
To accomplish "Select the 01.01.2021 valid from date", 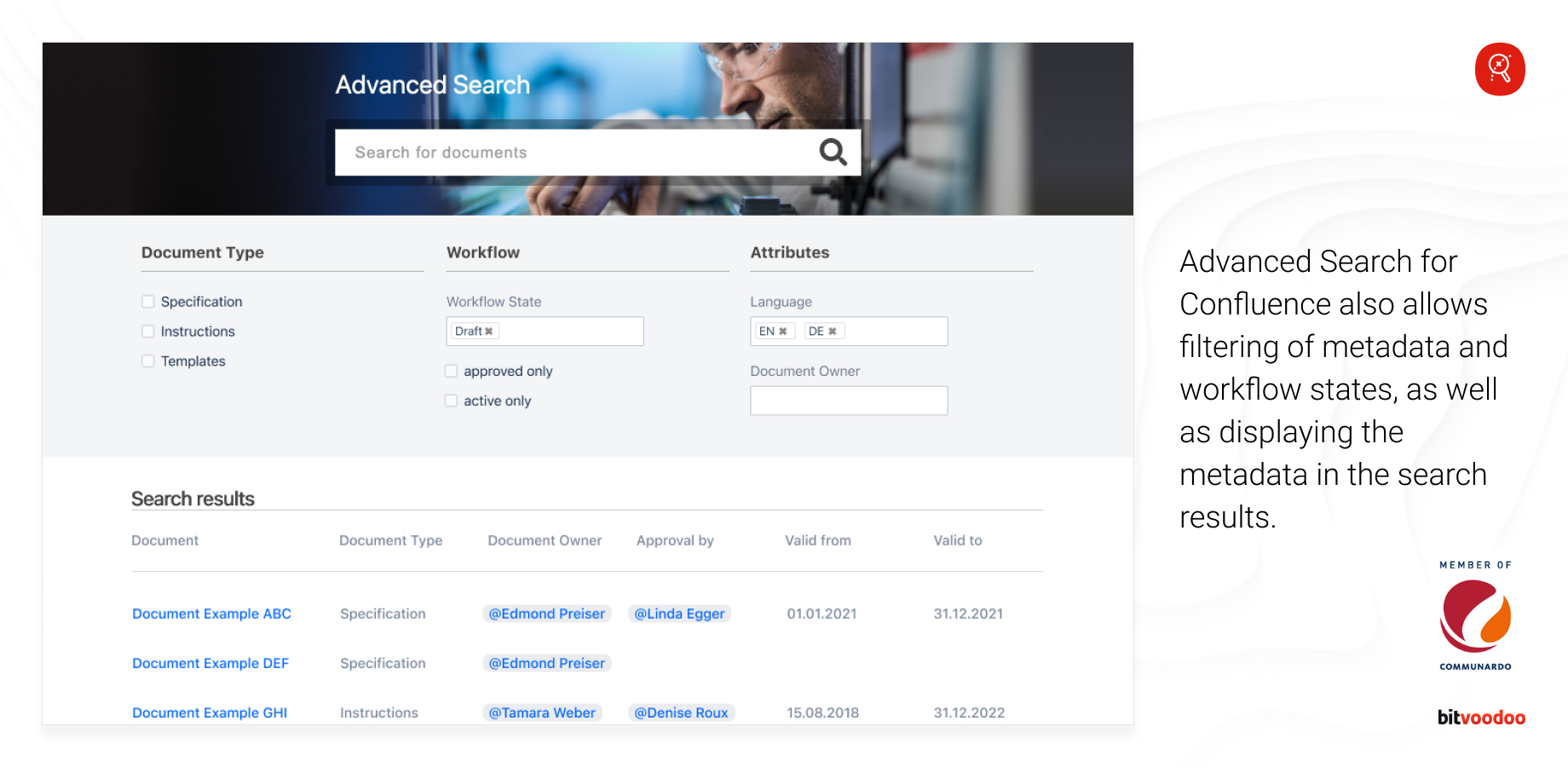I will tap(821, 614).
